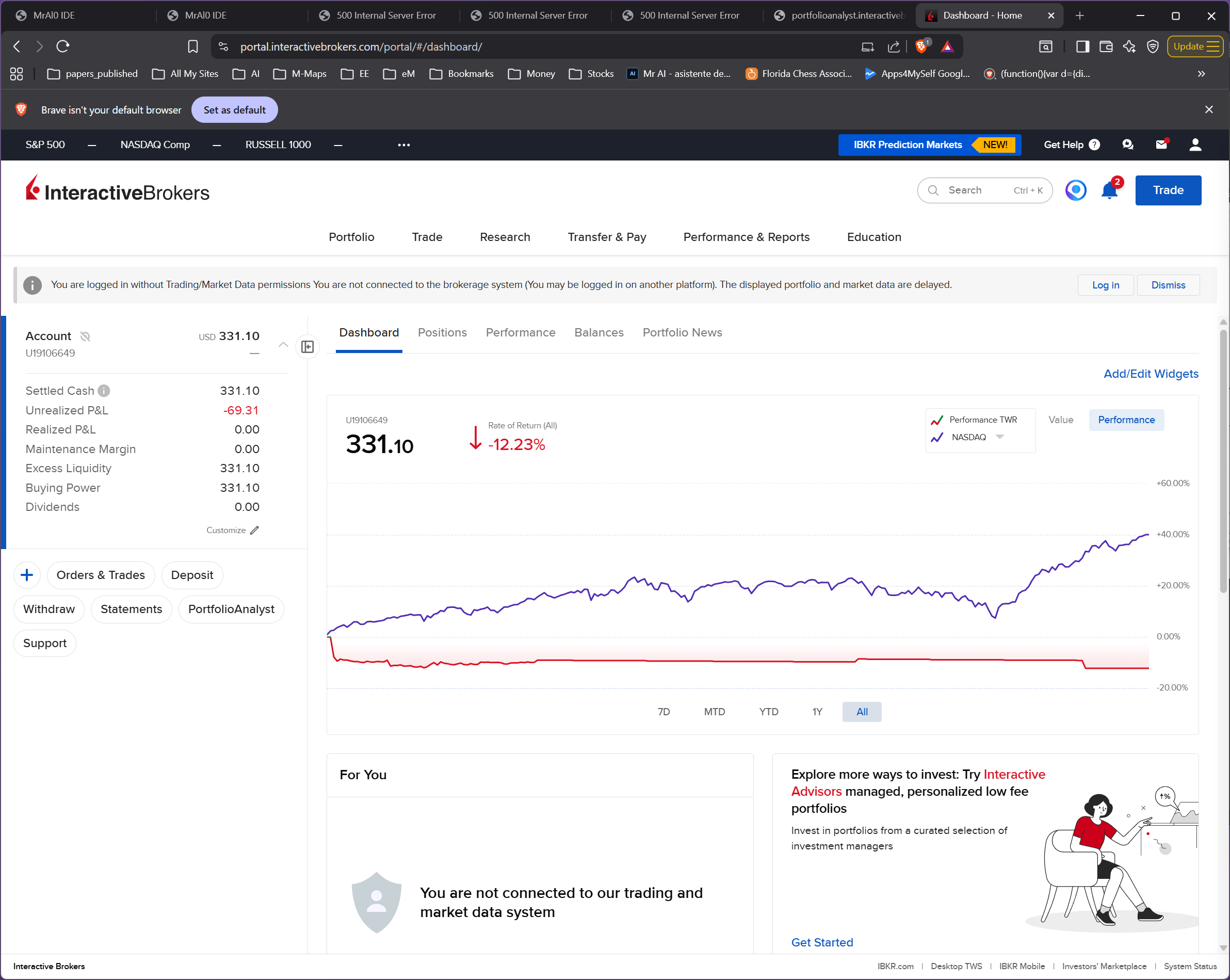Close the default browser notification bar

tap(1208, 109)
